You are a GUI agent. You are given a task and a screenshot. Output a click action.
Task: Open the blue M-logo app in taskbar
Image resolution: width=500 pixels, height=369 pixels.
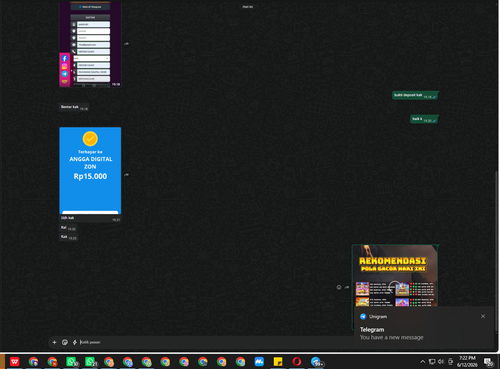[x=259, y=362]
